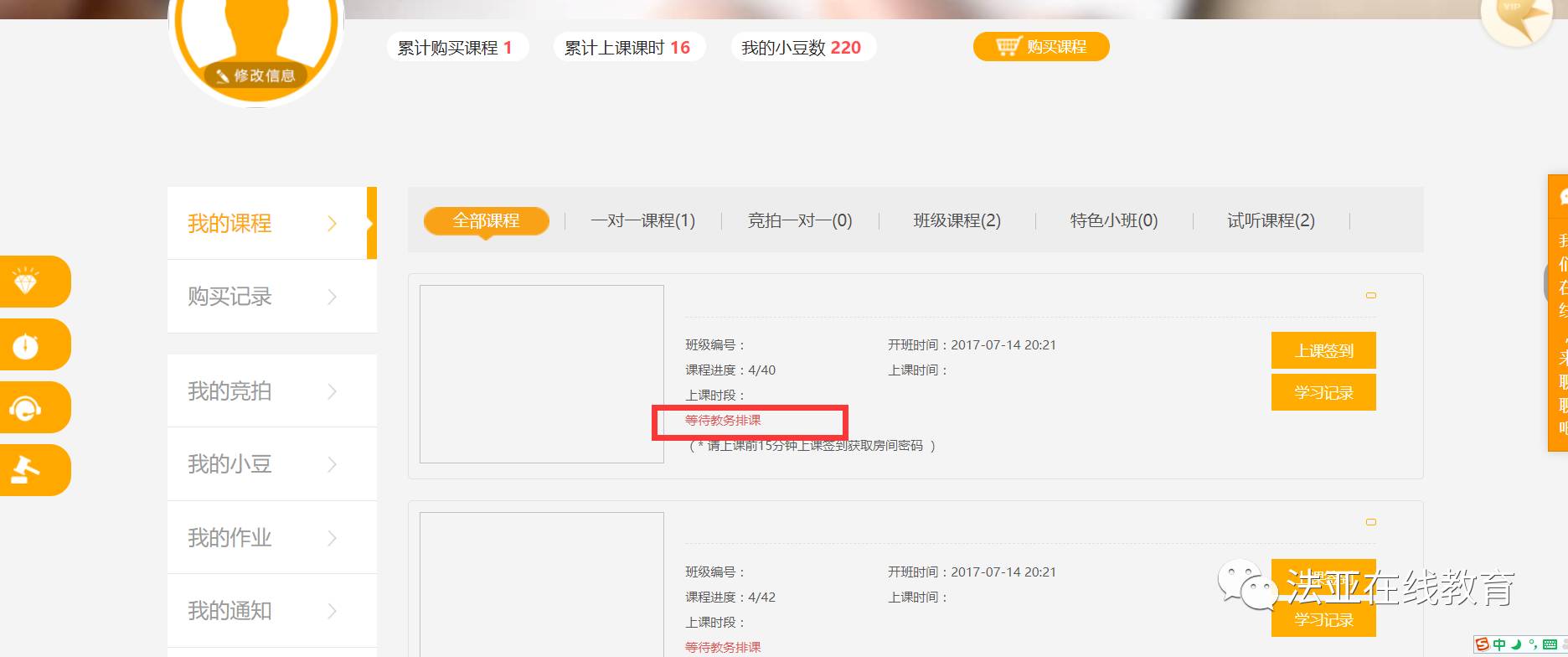Click the auction gavel icon
This screenshot has width=1568, height=657.
[26, 470]
